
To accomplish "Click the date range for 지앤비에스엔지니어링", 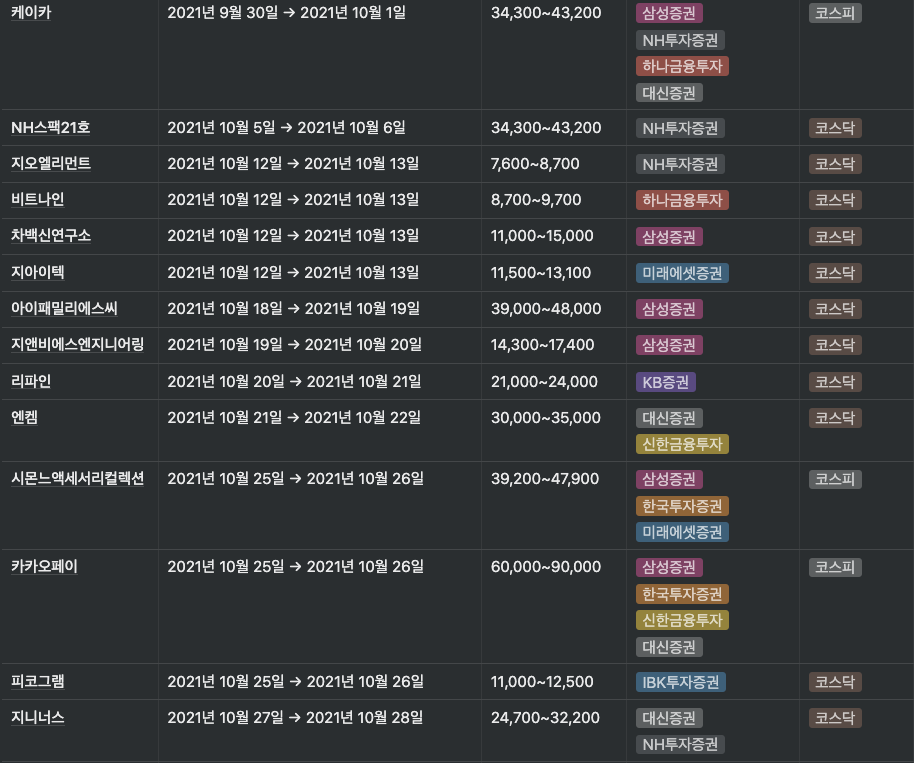I will pyautogui.click(x=294, y=345).
